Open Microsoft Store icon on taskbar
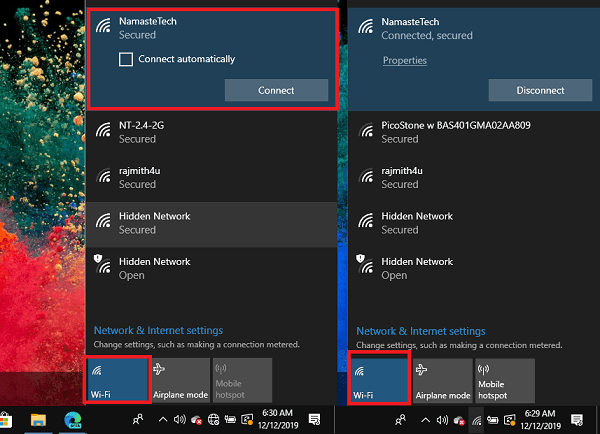Viewport: 600px width, 434px height. click(x=5, y=420)
